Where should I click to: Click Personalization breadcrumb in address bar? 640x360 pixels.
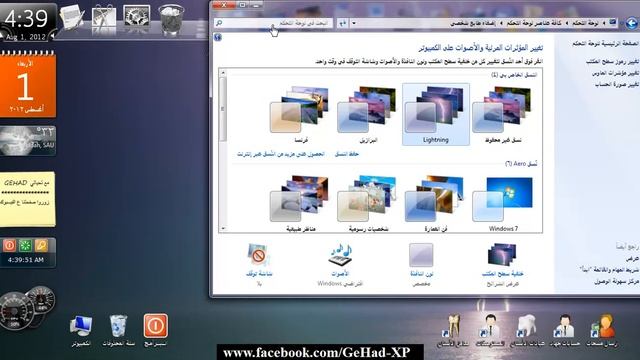(x=473, y=23)
